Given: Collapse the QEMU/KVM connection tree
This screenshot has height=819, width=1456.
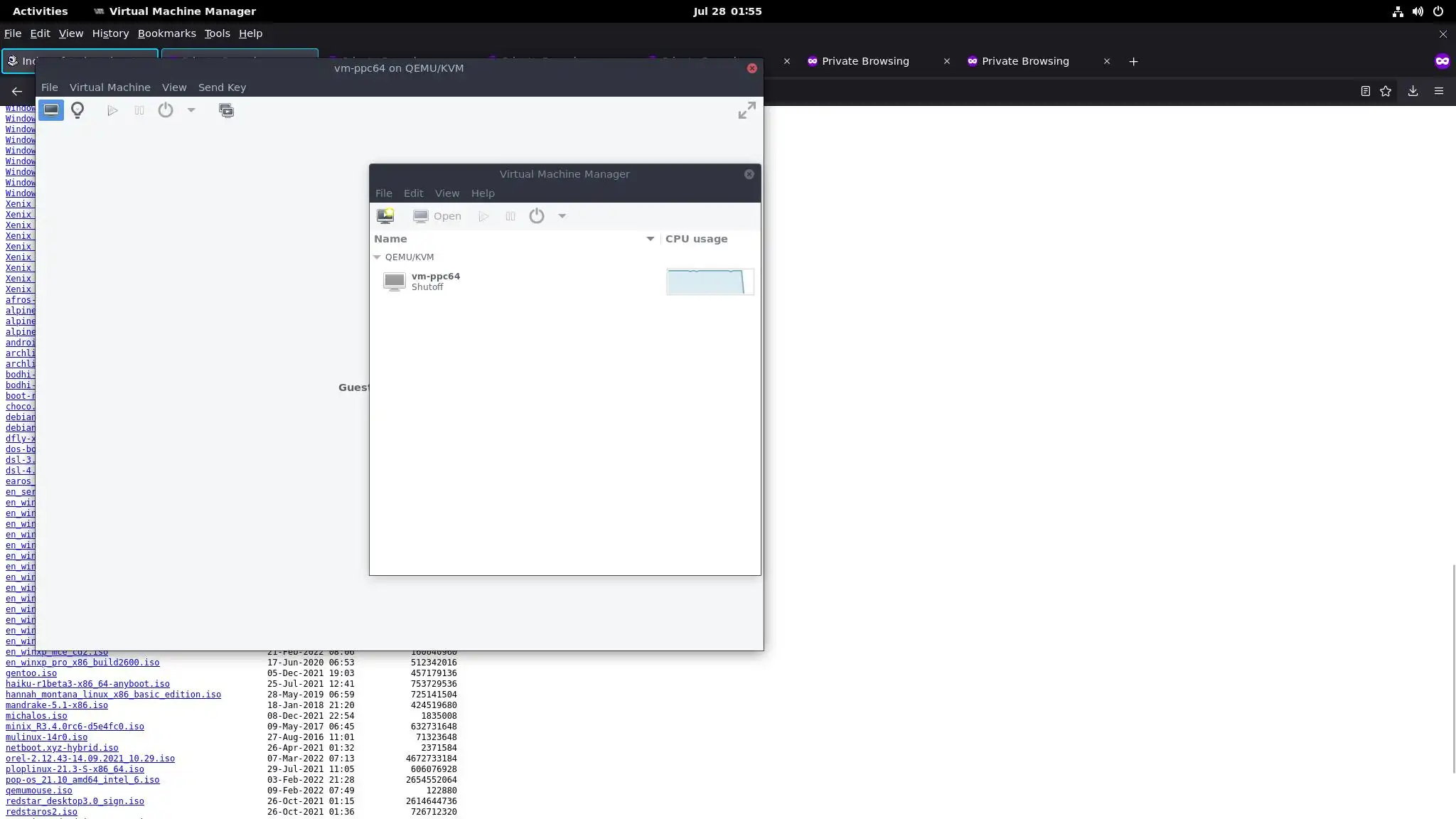Looking at the screenshot, I should [378, 257].
